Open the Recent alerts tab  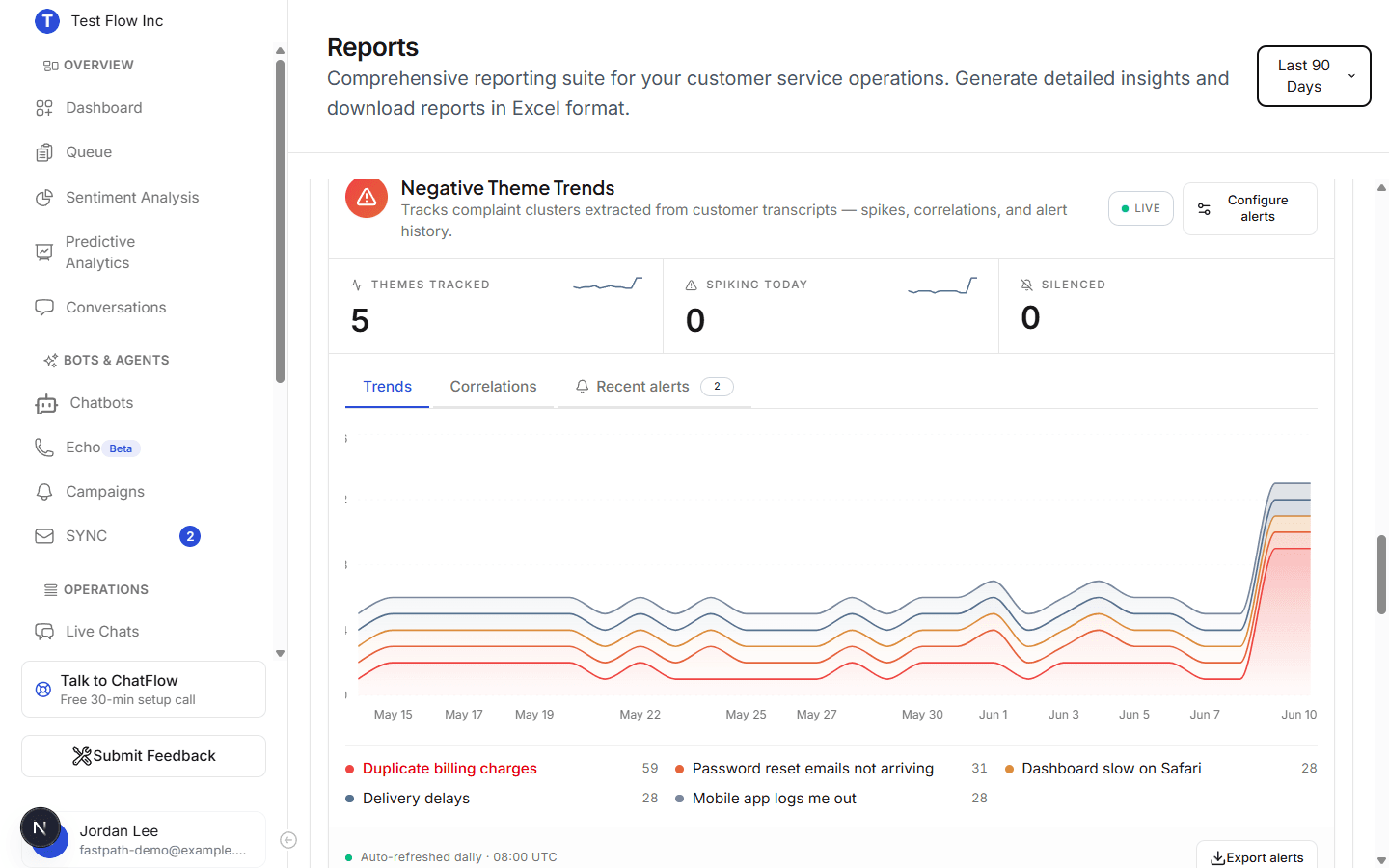[x=655, y=387]
